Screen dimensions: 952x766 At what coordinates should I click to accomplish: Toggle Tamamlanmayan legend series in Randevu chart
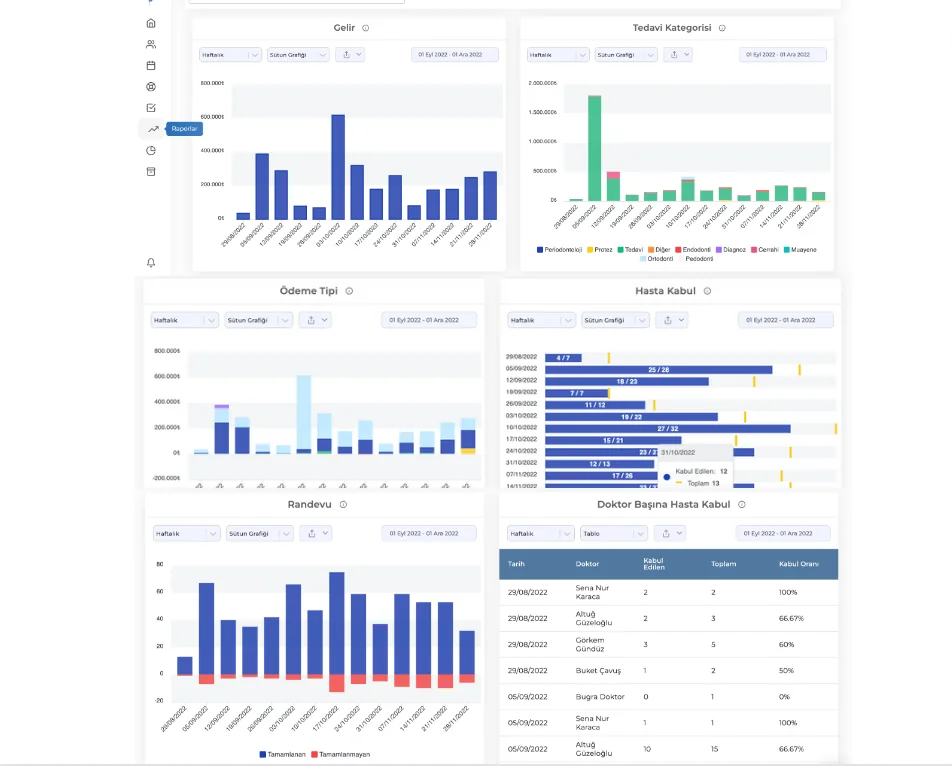coord(341,754)
